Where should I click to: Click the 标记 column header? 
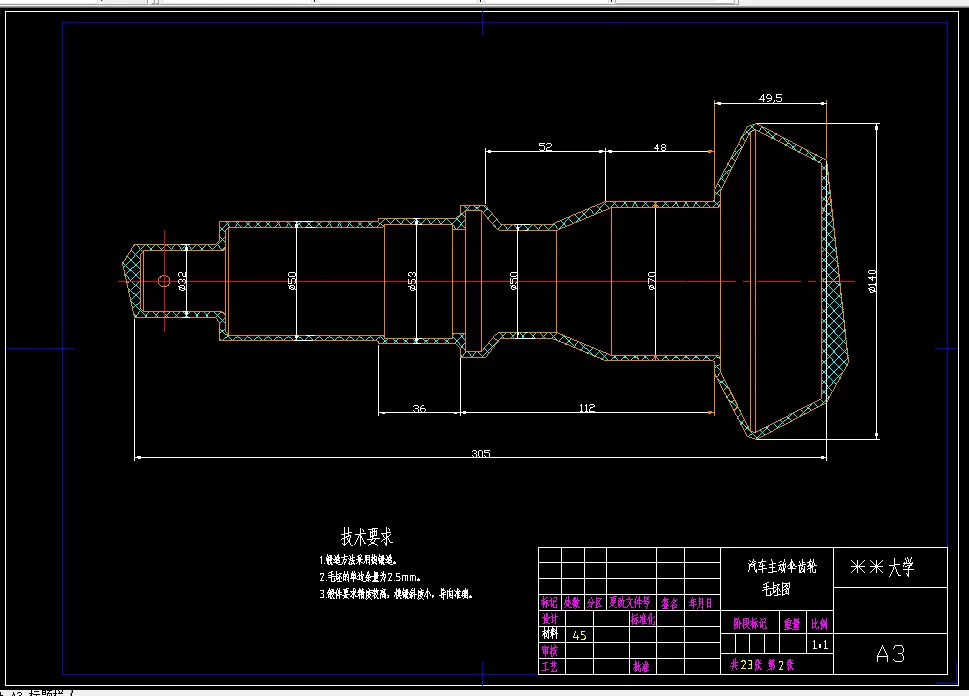pyautogui.click(x=549, y=602)
